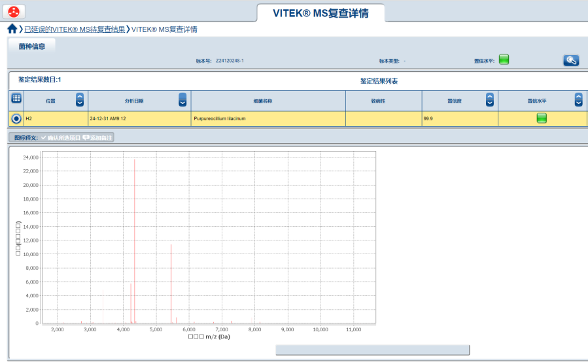
Task: Toggle sort arrows on the analysis date column
Action: pyautogui.click(x=182, y=100)
